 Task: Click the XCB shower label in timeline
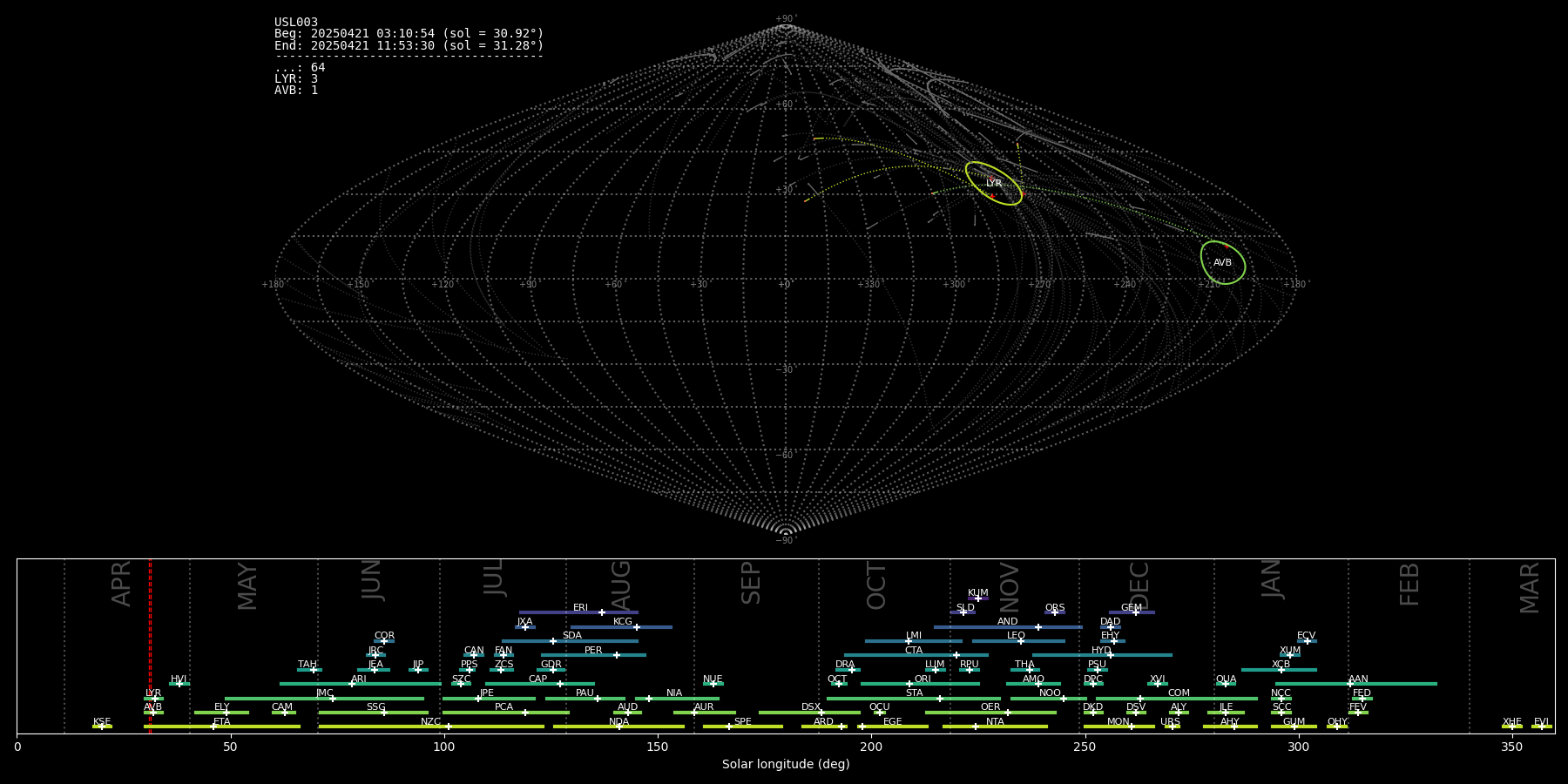(1281, 665)
